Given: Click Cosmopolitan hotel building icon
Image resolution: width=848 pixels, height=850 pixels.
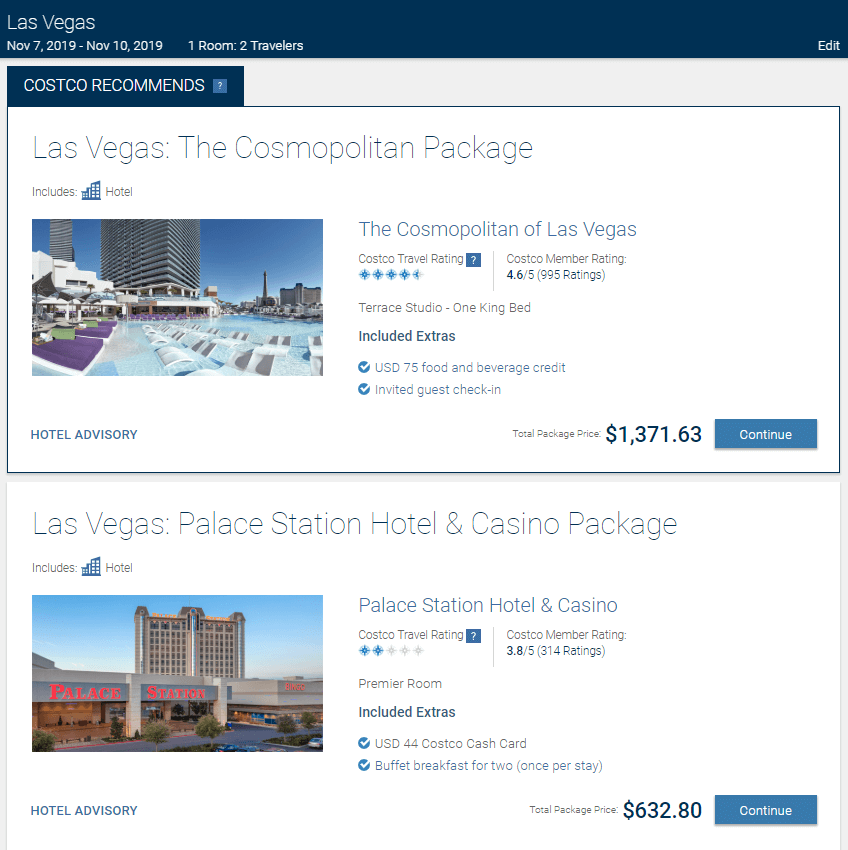Looking at the screenshot, I should (91, 191).
